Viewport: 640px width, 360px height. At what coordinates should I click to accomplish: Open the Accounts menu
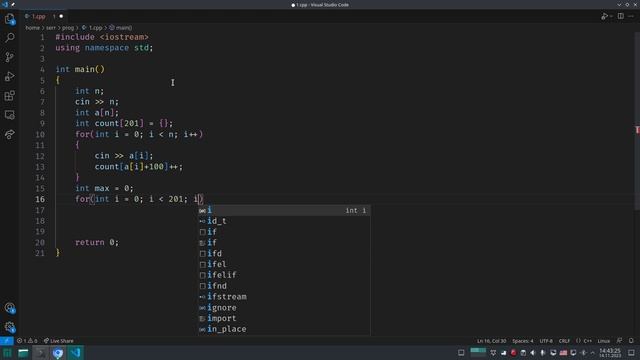pos(9,308)
